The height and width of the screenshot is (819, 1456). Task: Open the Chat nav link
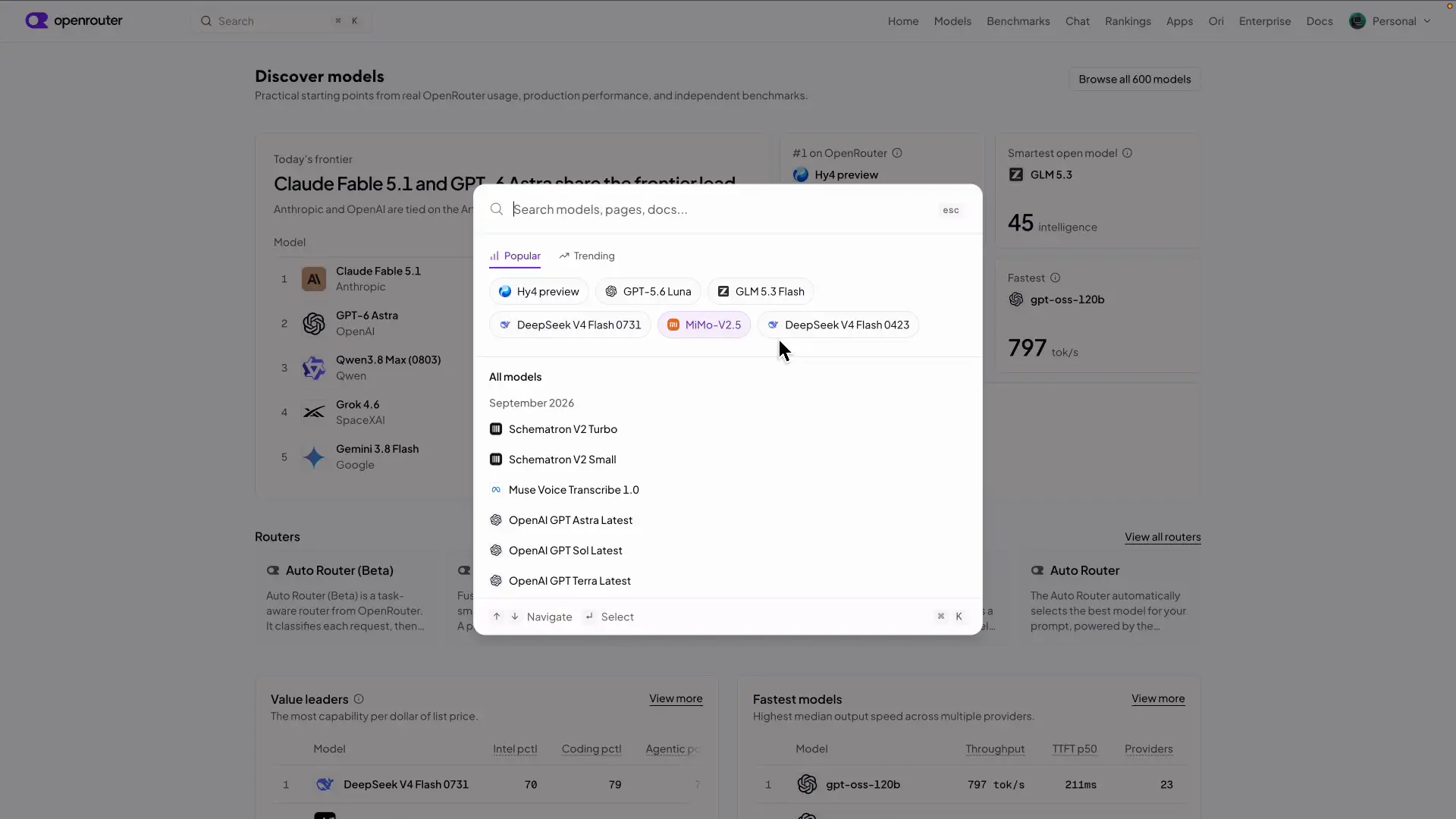[x=1078, y=21]
